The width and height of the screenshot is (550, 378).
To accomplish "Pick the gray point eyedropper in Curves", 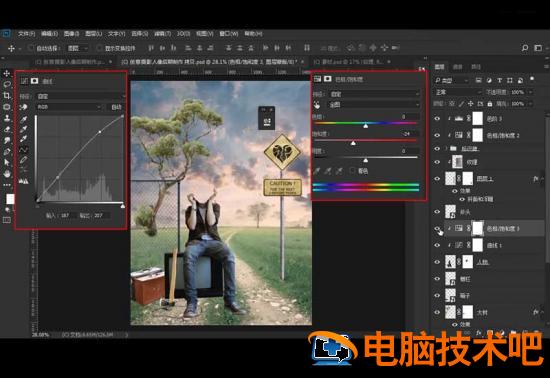I will (x=24, y=129).
